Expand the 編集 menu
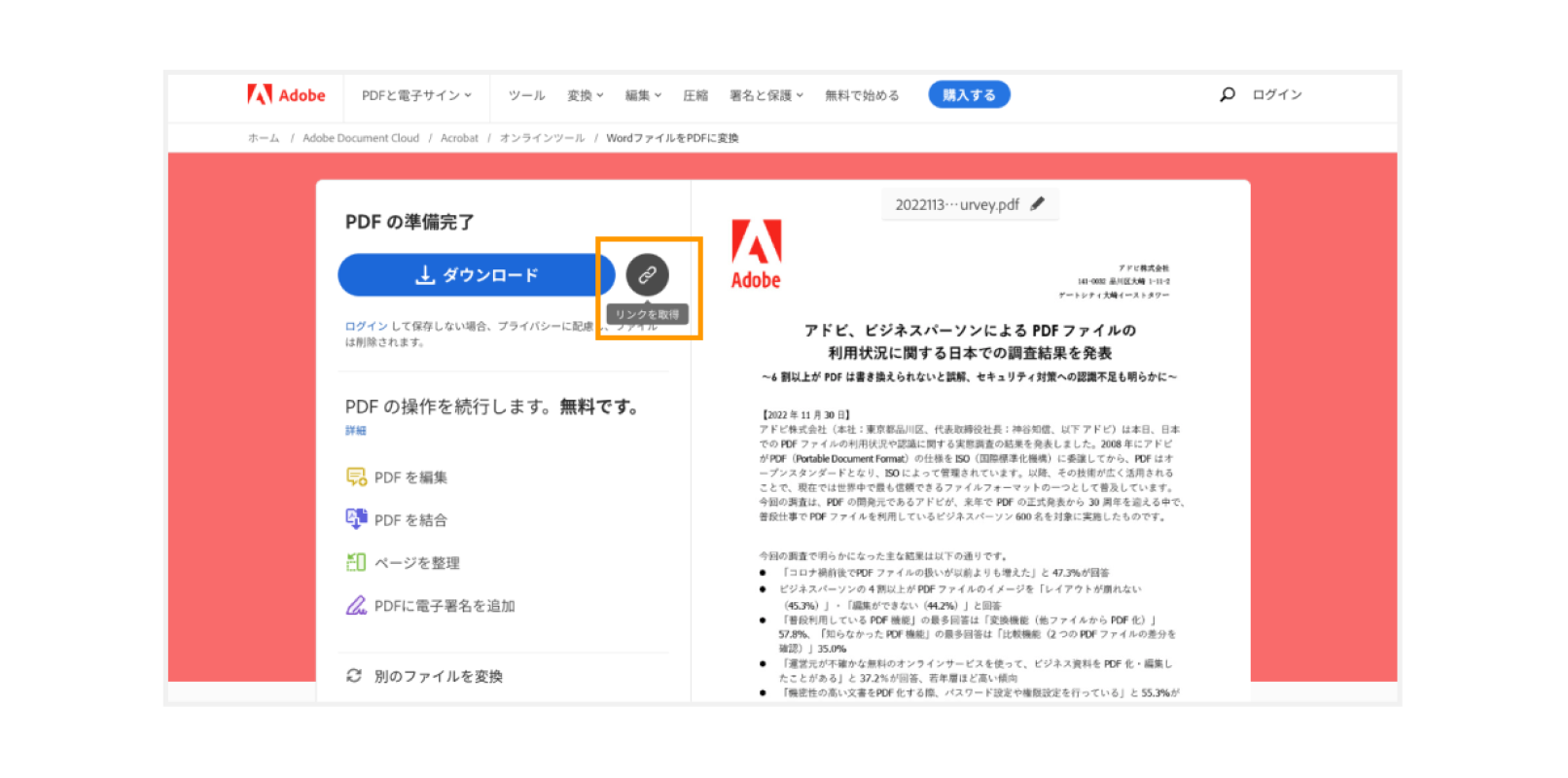The image size is (1568, 778). [x=643, y=95]
